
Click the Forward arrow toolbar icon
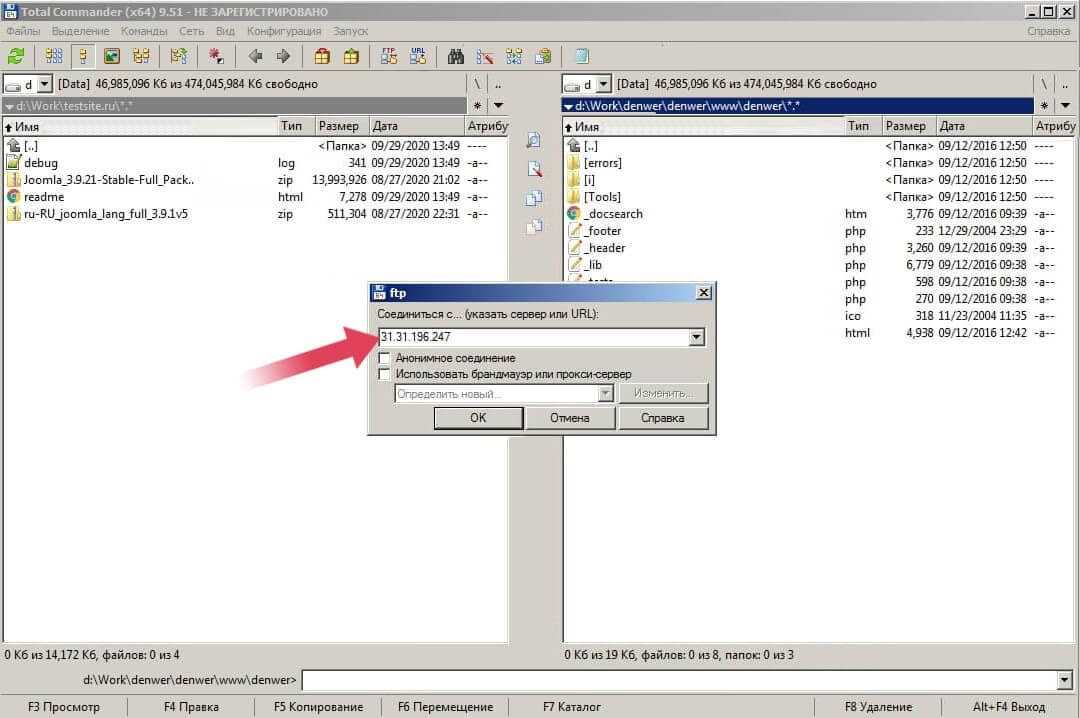[283, 56]
